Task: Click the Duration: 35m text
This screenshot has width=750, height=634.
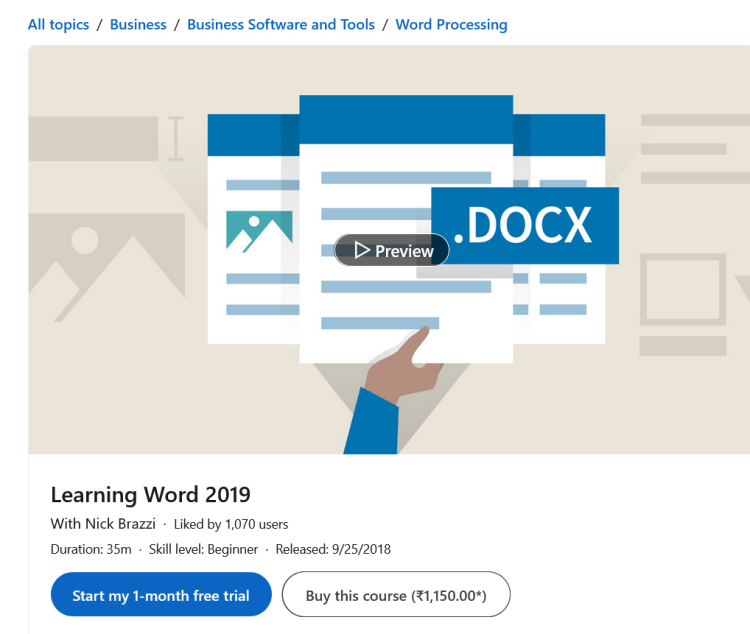Action: (x=91, y=549)
